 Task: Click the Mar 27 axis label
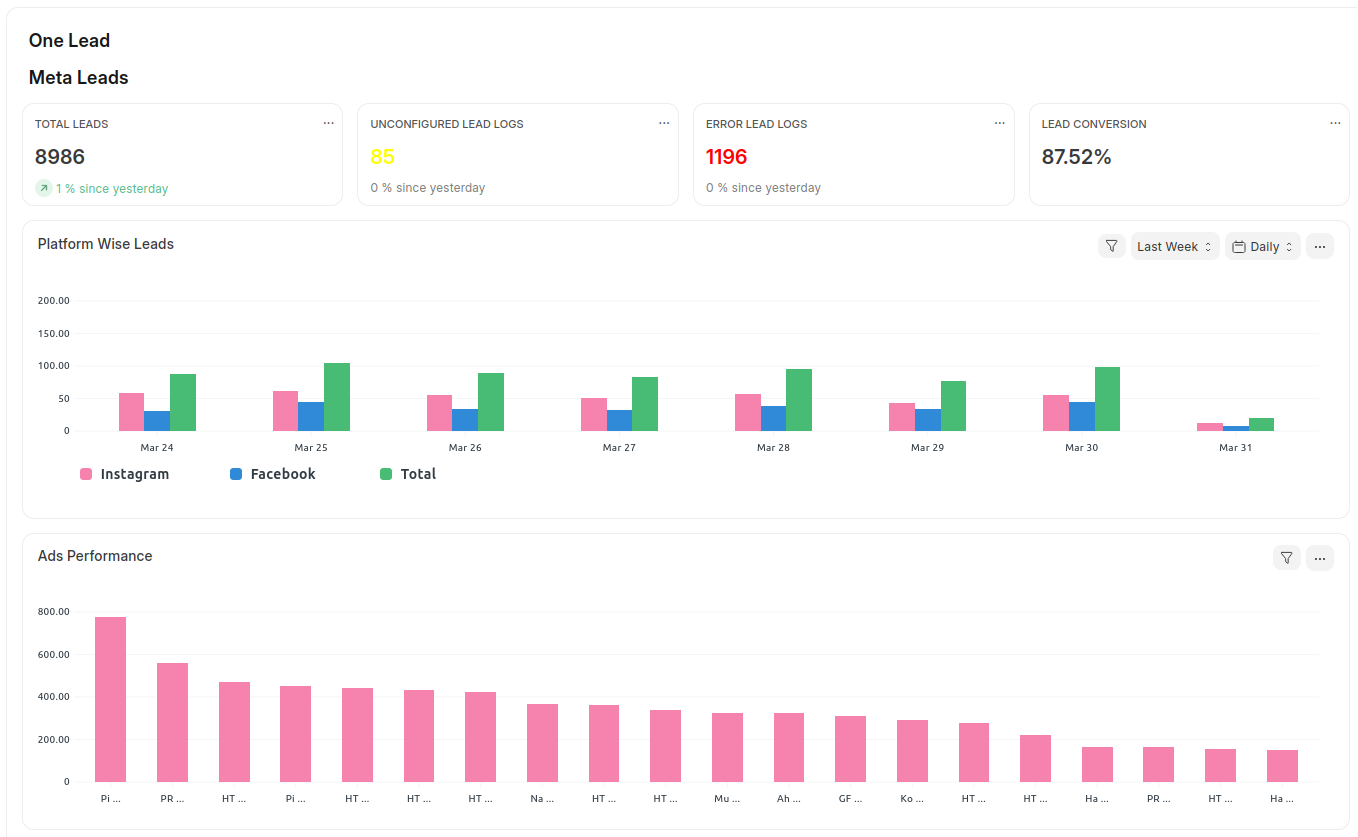click(x=619, y=448)
